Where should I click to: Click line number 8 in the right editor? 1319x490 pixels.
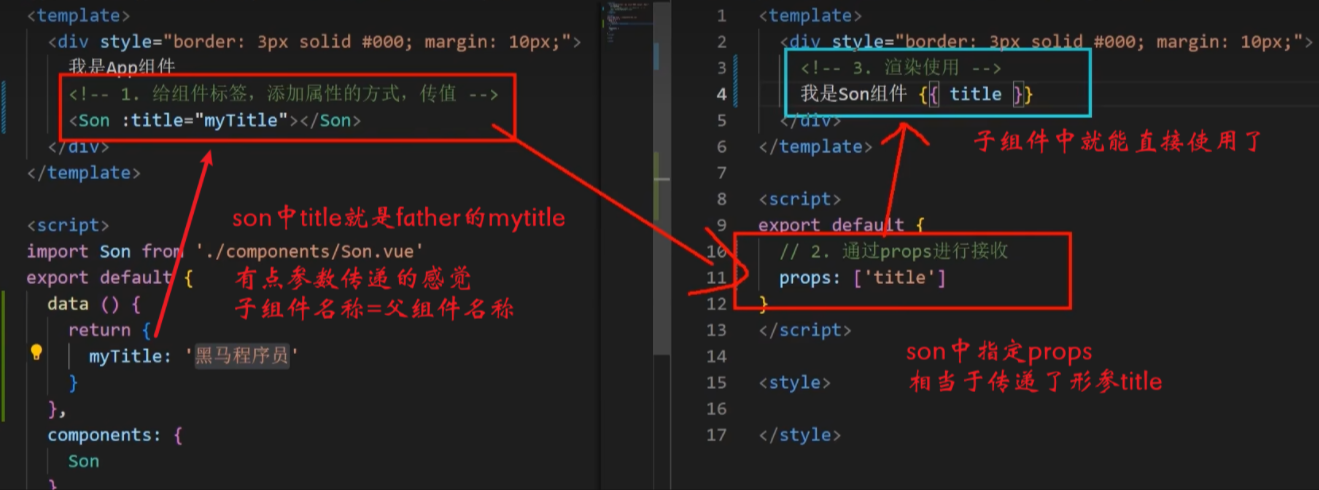tap(722, 199)
